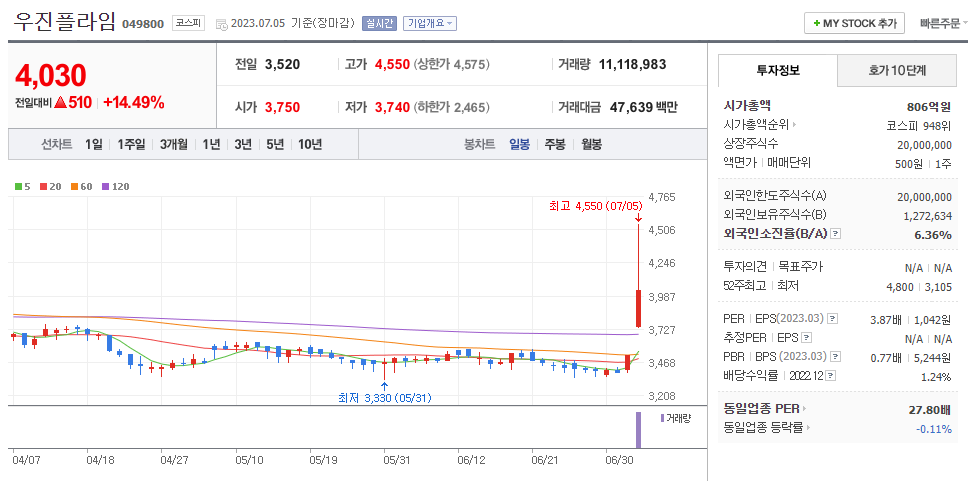
Task: Click the 동일업종 PER value 27.80배
Action: point(930,409)
